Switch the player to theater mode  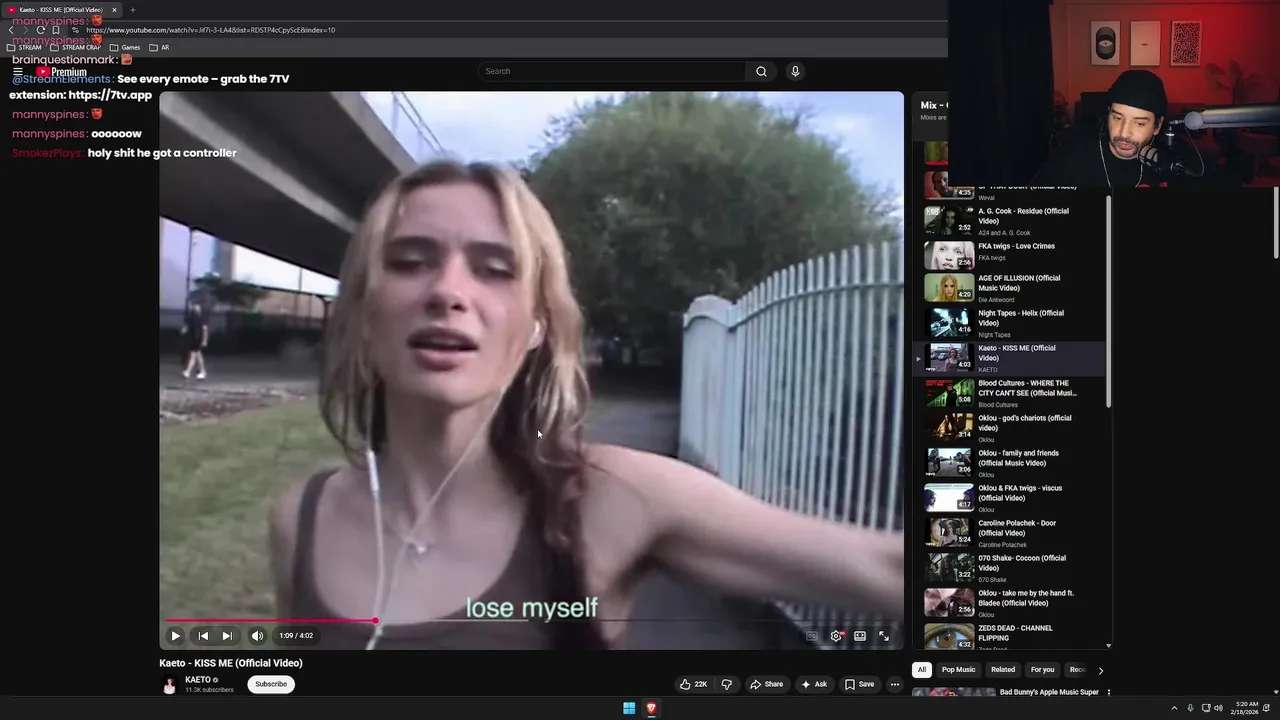[860, 636]
